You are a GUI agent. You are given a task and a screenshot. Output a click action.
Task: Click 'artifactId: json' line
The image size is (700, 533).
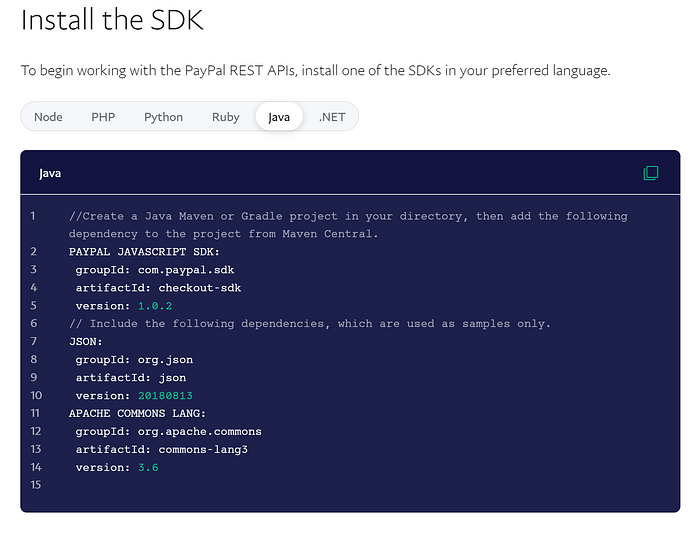(131, 378)
